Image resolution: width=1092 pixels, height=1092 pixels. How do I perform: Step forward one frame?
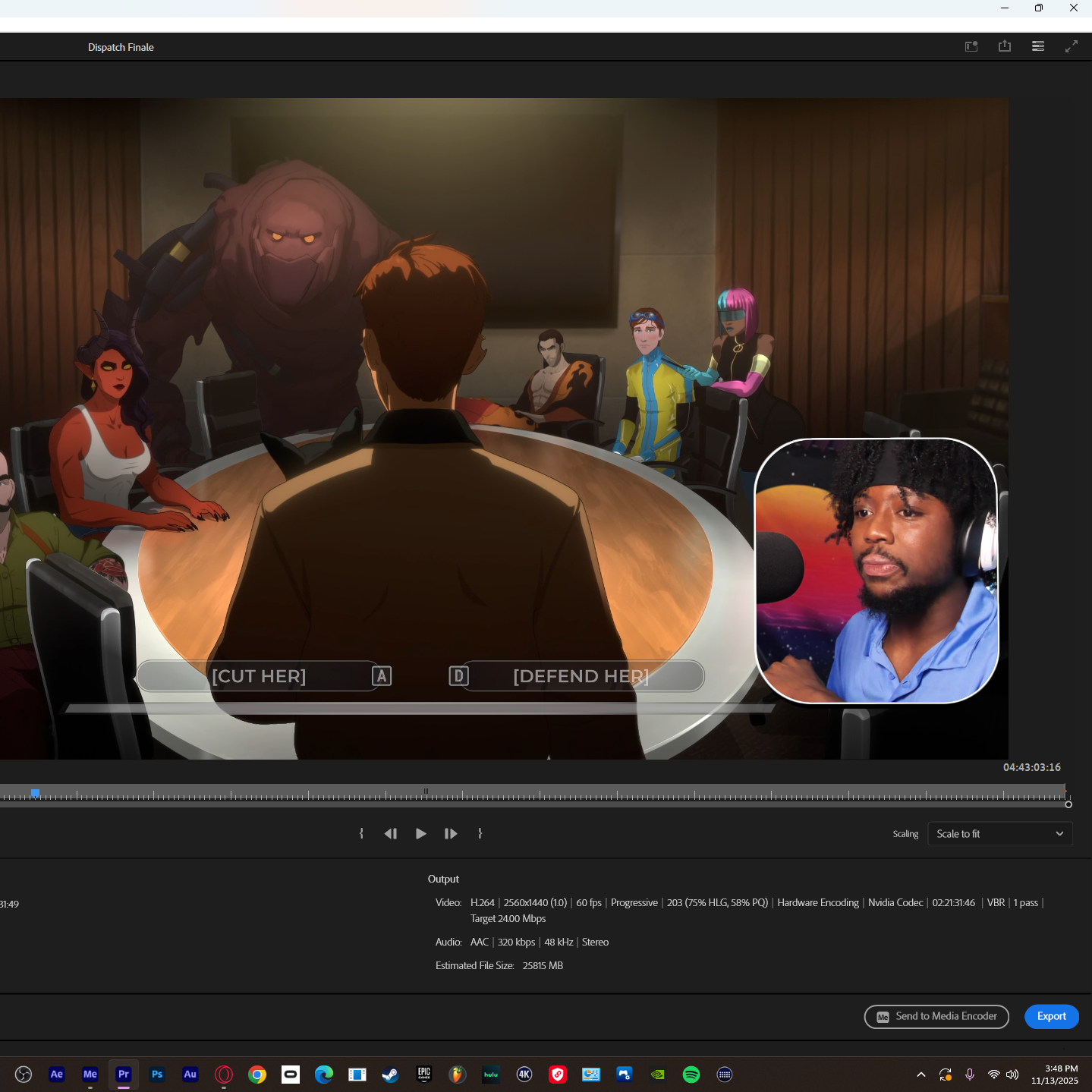(x=451, y=833)
